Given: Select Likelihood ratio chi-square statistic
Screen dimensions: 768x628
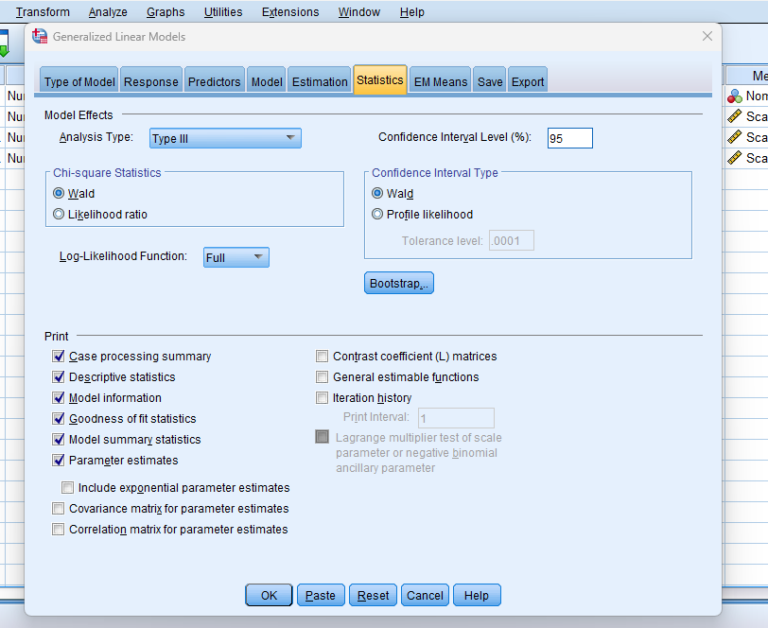Looking at the screenshot, I should point(59,214).
